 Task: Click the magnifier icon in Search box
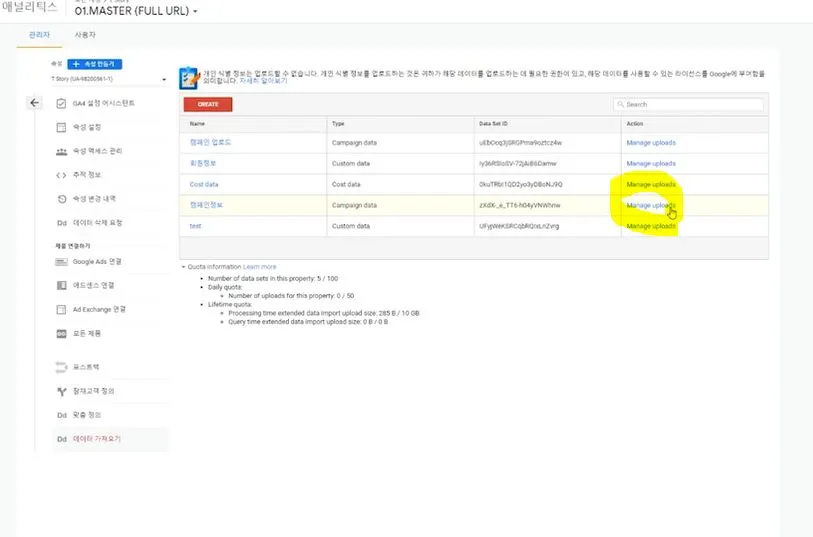(x=620, y=104)
